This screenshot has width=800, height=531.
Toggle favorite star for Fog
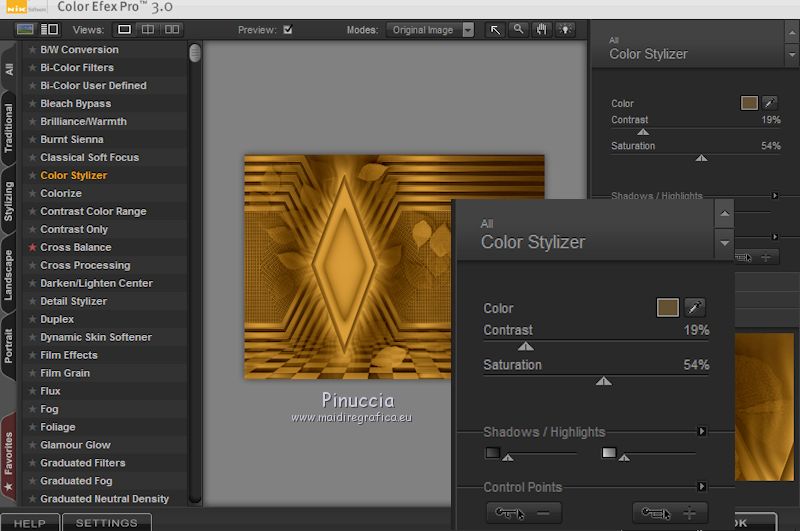pyautogui.click(x=32, y=409)
